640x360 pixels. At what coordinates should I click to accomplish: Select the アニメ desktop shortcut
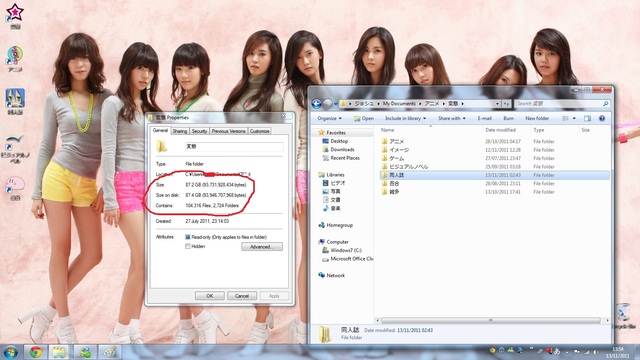click(15, 59)
